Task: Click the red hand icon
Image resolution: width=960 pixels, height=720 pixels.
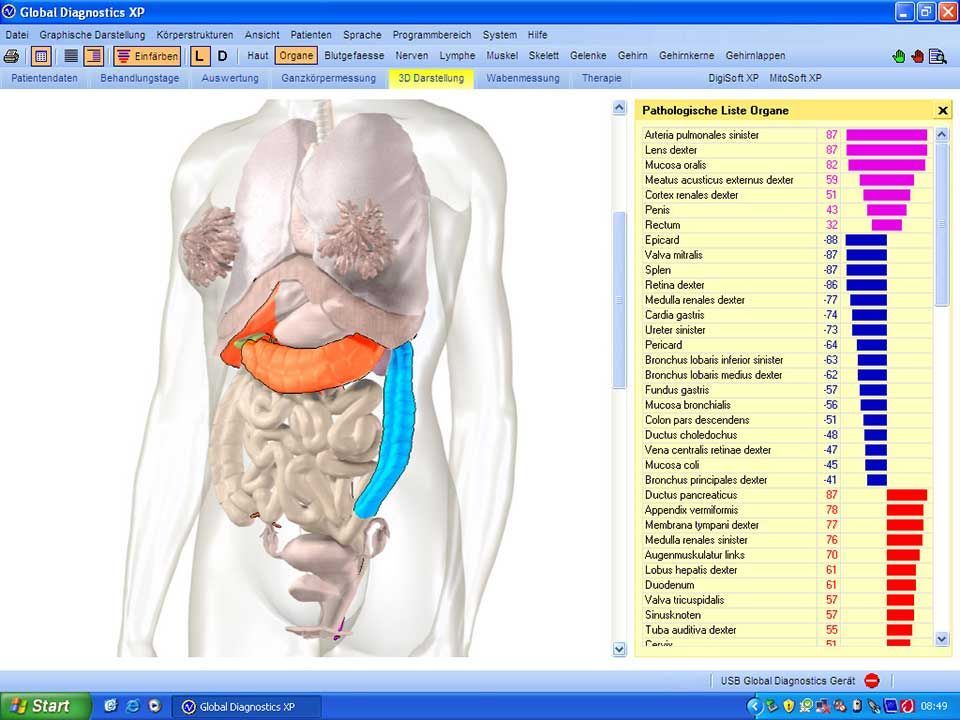Action: click(x=917, y=56)
